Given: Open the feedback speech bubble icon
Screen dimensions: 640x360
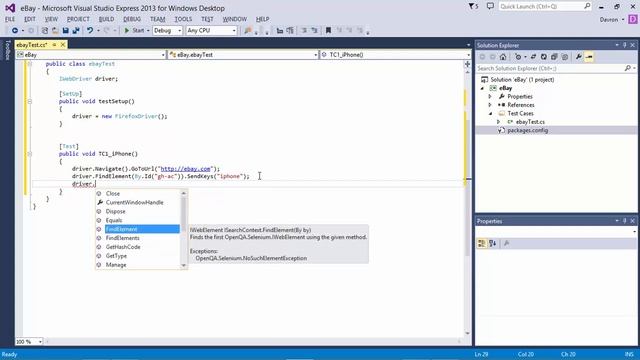Looking at the screenshot, I should [x=490, y=6].
